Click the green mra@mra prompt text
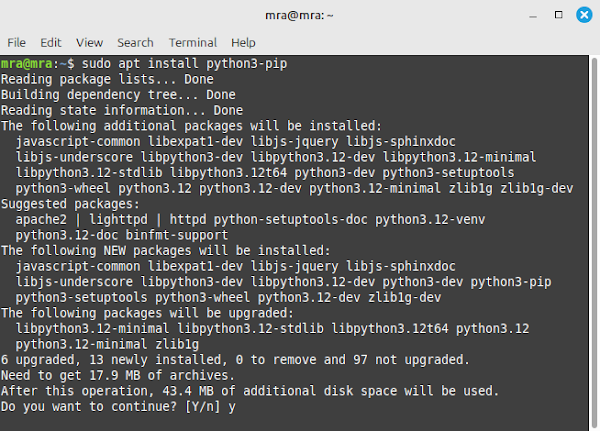This screenshot has width=600, height=431. point(26,64)
